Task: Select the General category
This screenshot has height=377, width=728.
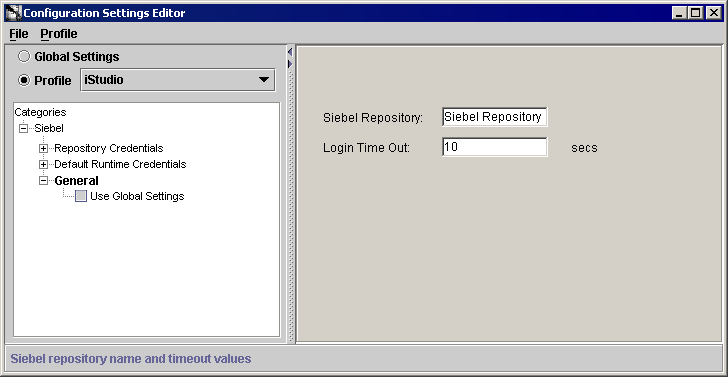Action: click(77, 181)
